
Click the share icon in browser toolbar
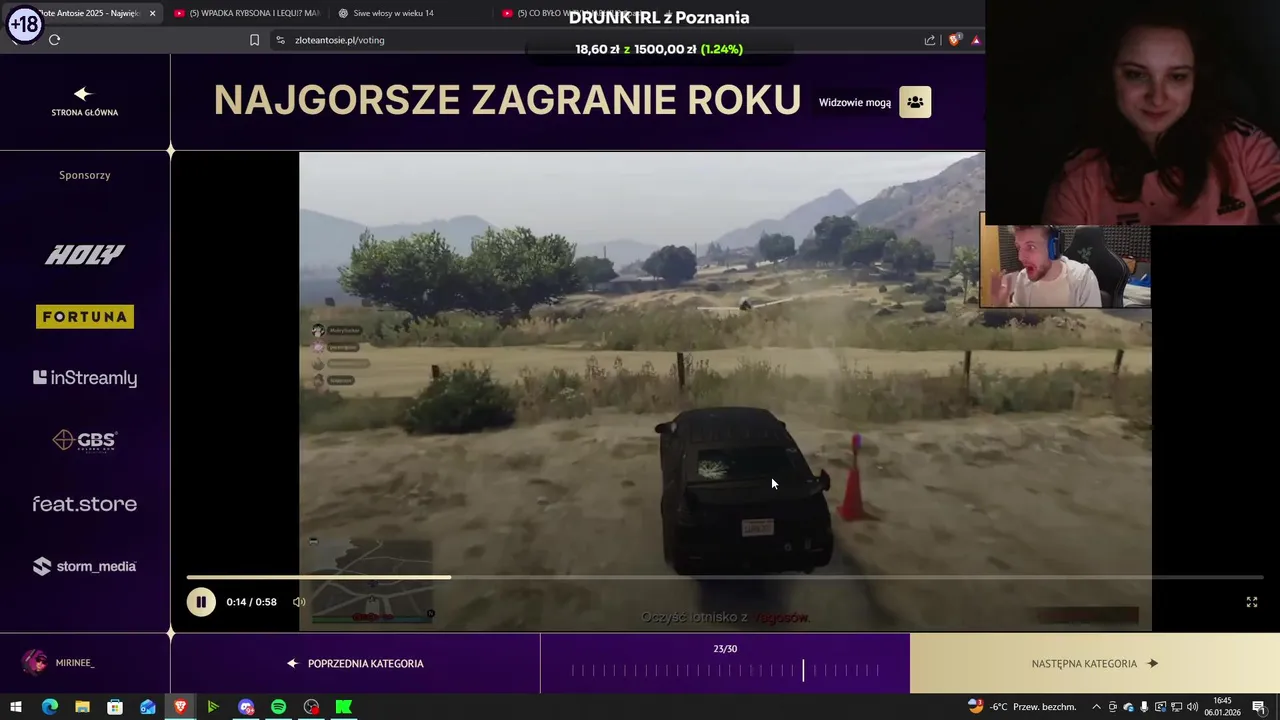[930, 40]
